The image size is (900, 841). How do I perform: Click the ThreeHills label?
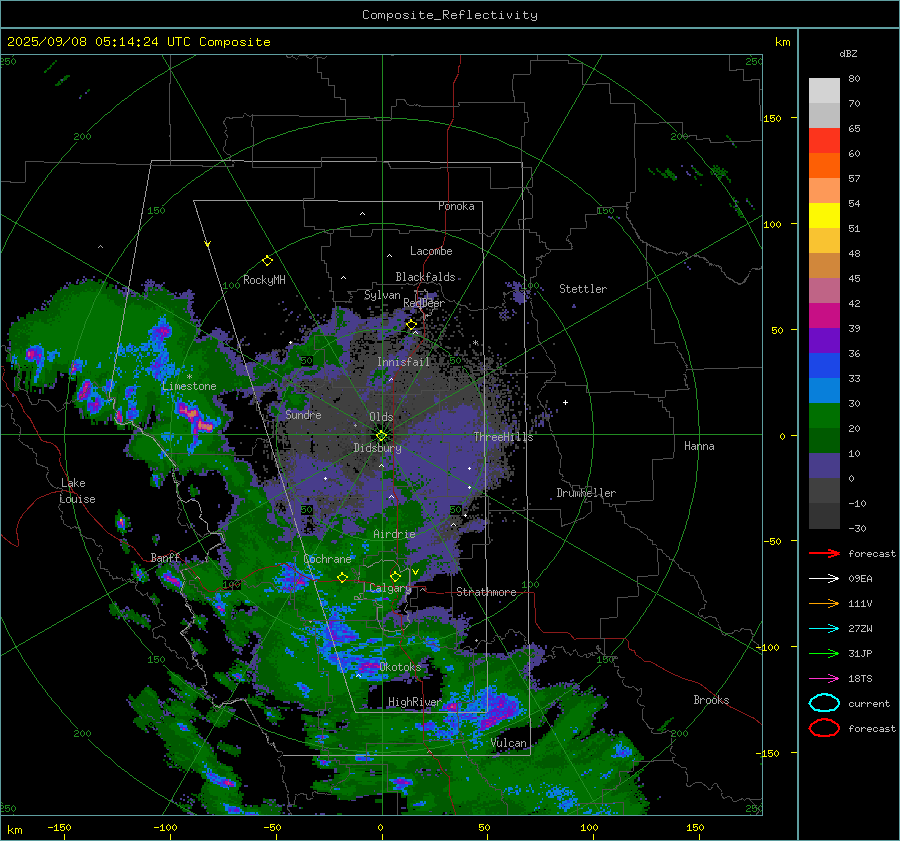tap(503, 437)
